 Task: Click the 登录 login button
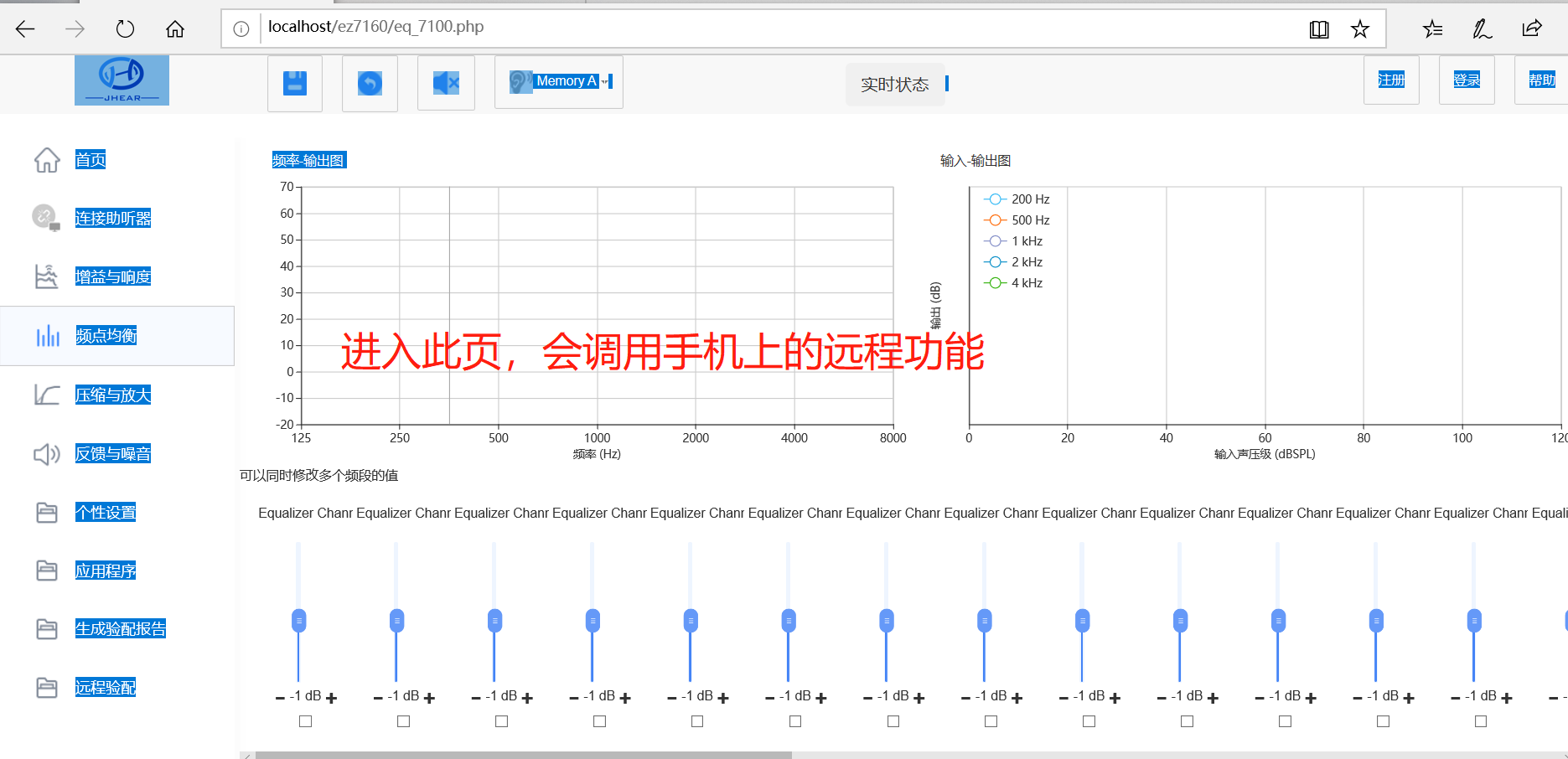(1466, 80)
